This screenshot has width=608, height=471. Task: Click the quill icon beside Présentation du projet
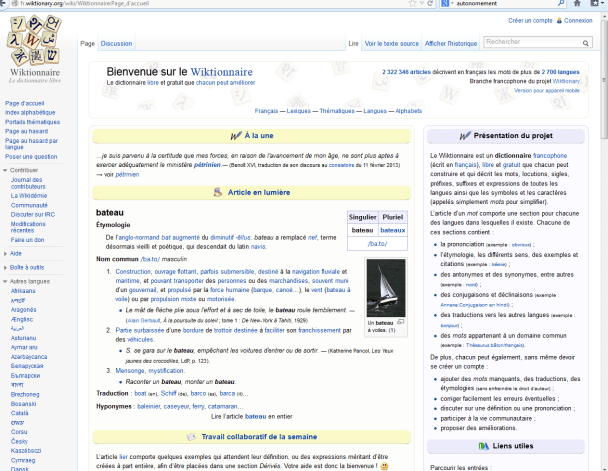coord(465,136)
